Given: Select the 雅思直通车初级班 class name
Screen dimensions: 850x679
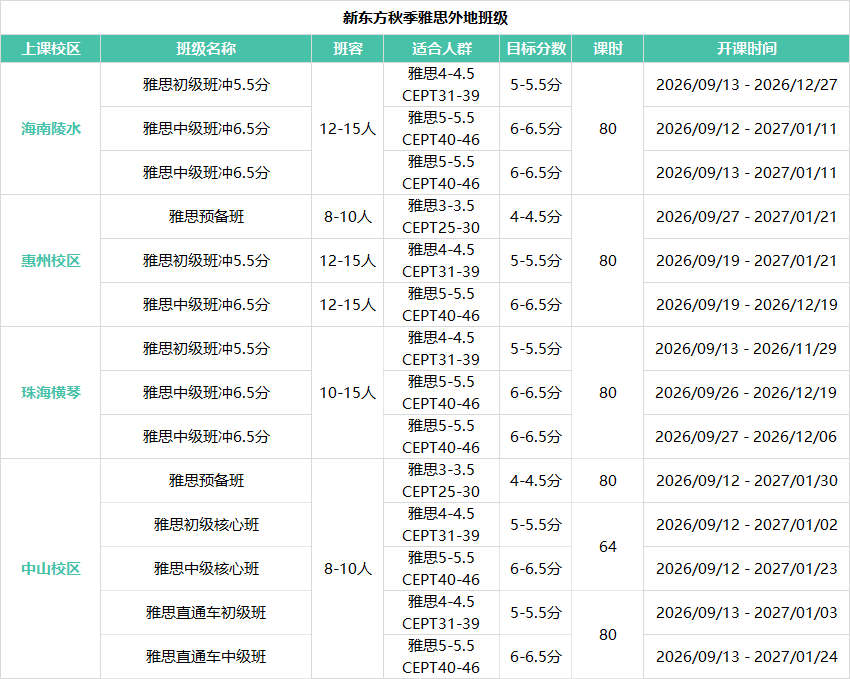Looking at the screenshot, I should click(x=206, y=612).
